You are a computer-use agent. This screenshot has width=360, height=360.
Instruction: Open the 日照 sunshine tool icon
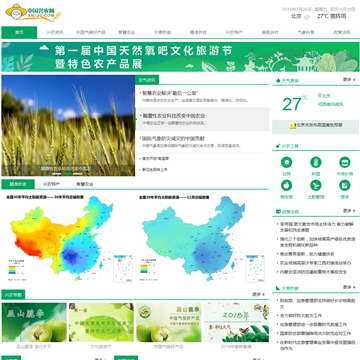pyautogui.click(x=286, y=162)
